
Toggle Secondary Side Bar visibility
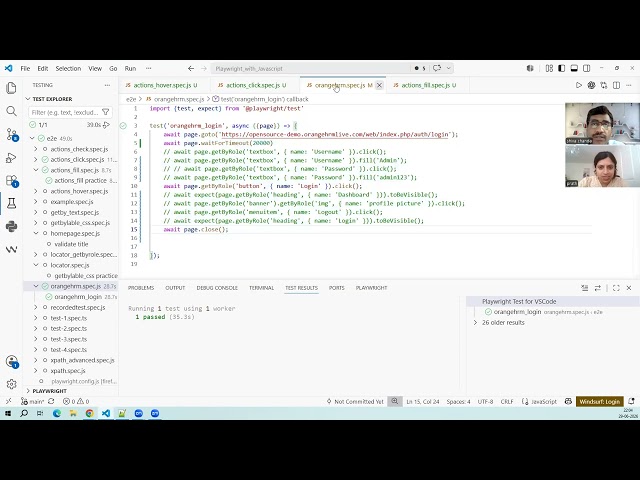point(587,68)
